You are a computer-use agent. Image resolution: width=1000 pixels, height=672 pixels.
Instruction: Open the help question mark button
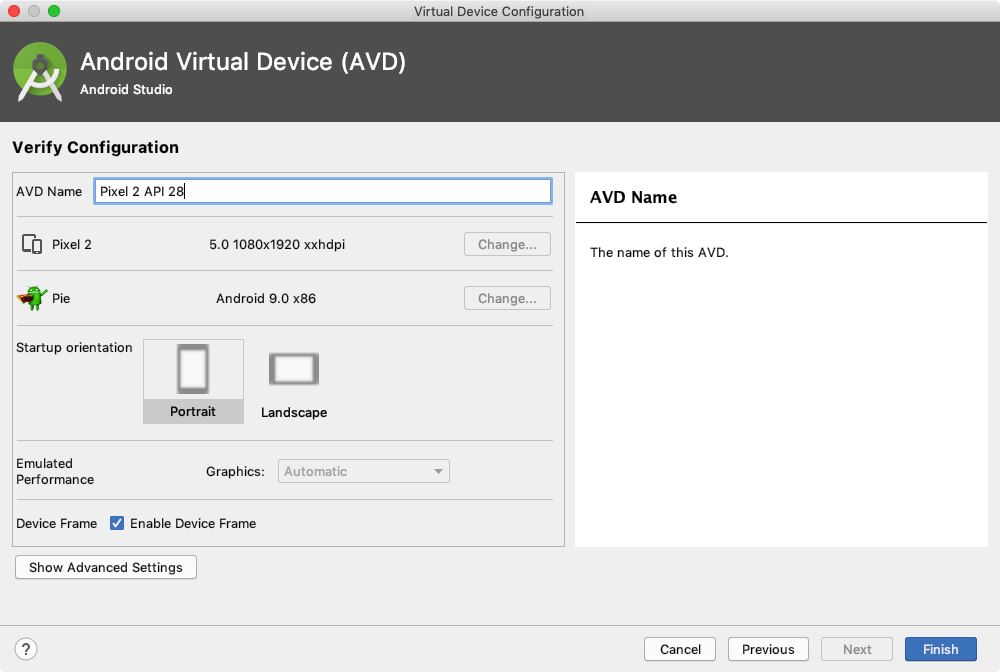point(26,649)
